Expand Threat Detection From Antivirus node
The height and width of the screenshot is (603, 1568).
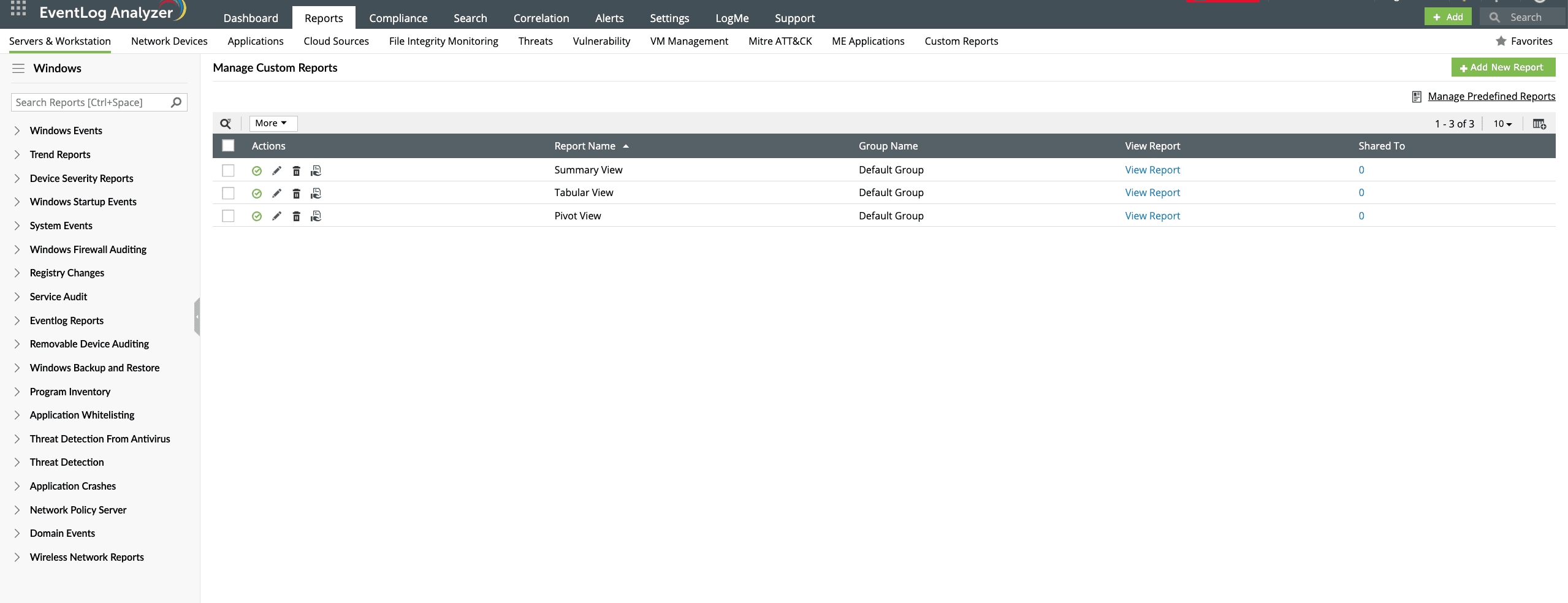[17, 439]
